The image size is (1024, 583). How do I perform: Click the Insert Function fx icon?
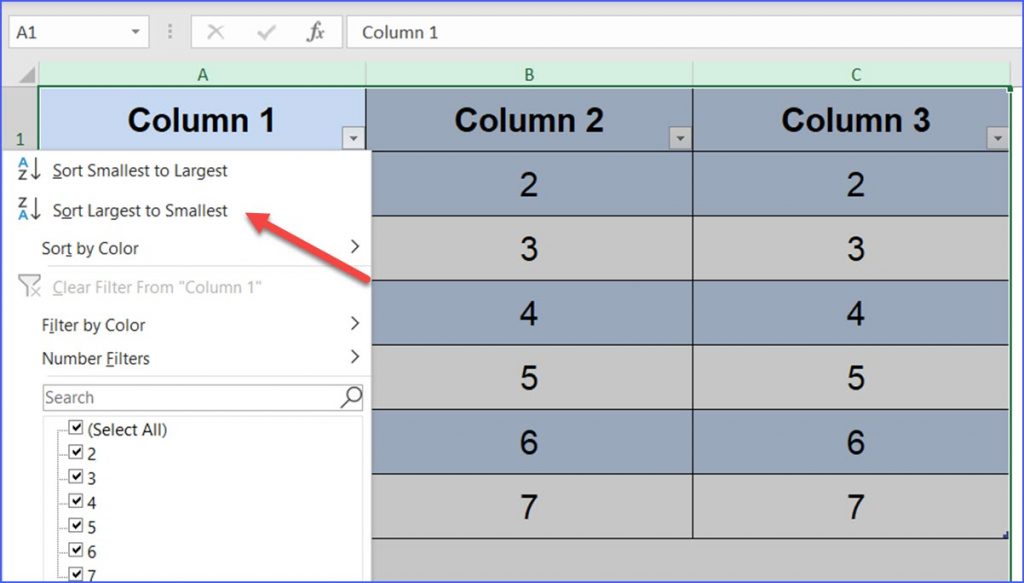tap(314, 31)
